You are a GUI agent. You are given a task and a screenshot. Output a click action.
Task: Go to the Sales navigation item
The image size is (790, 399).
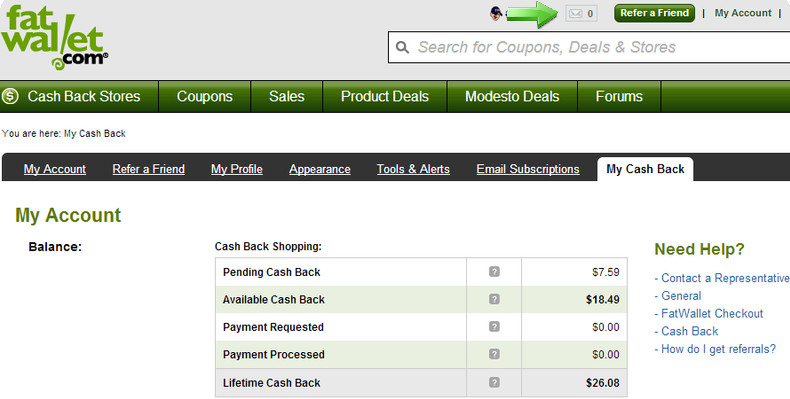click(286, 96)
